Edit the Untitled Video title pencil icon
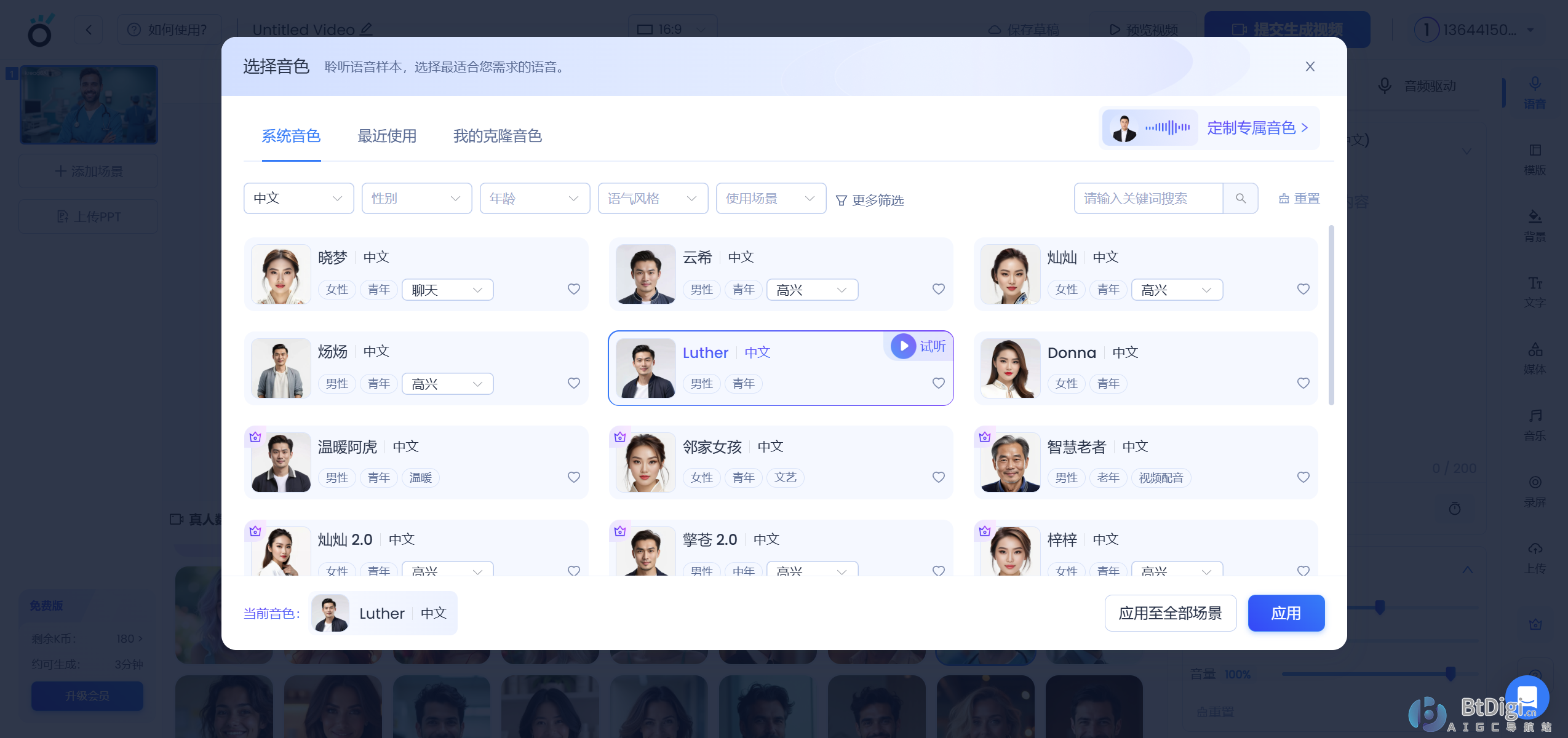 [367, 29]
